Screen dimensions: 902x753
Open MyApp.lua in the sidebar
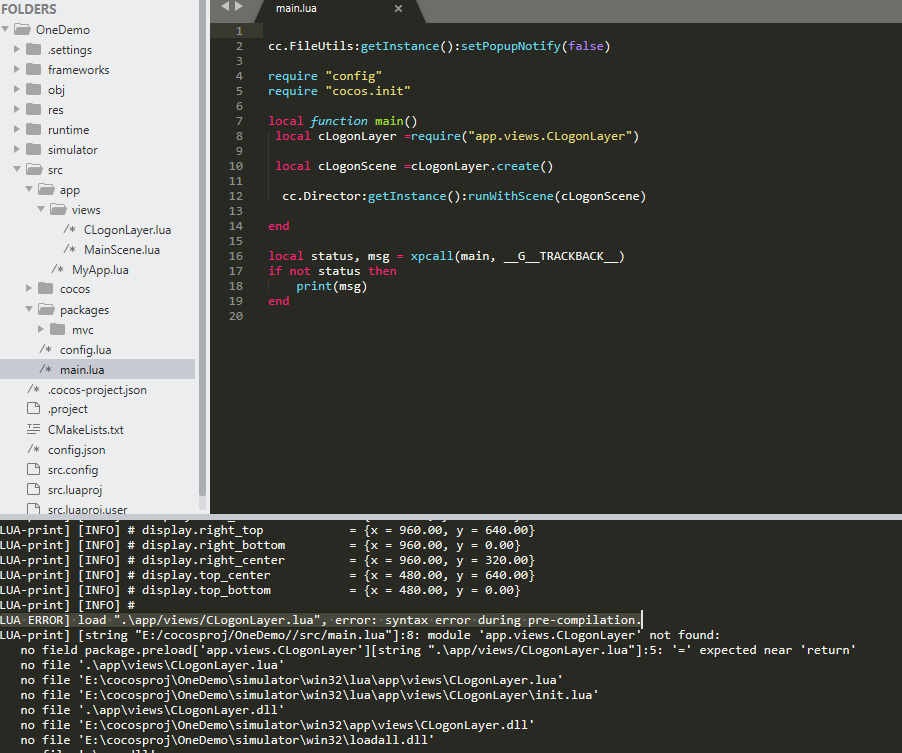(x=100, y=270)
